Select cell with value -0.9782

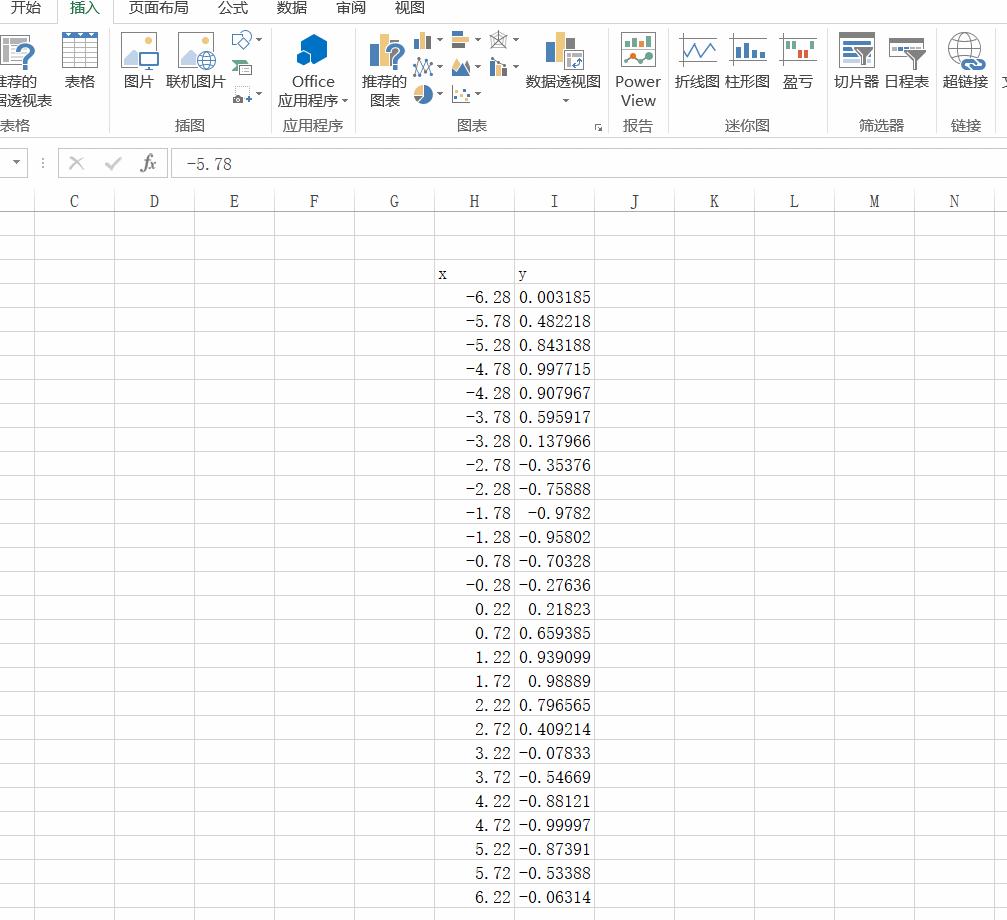pos(554,512)
